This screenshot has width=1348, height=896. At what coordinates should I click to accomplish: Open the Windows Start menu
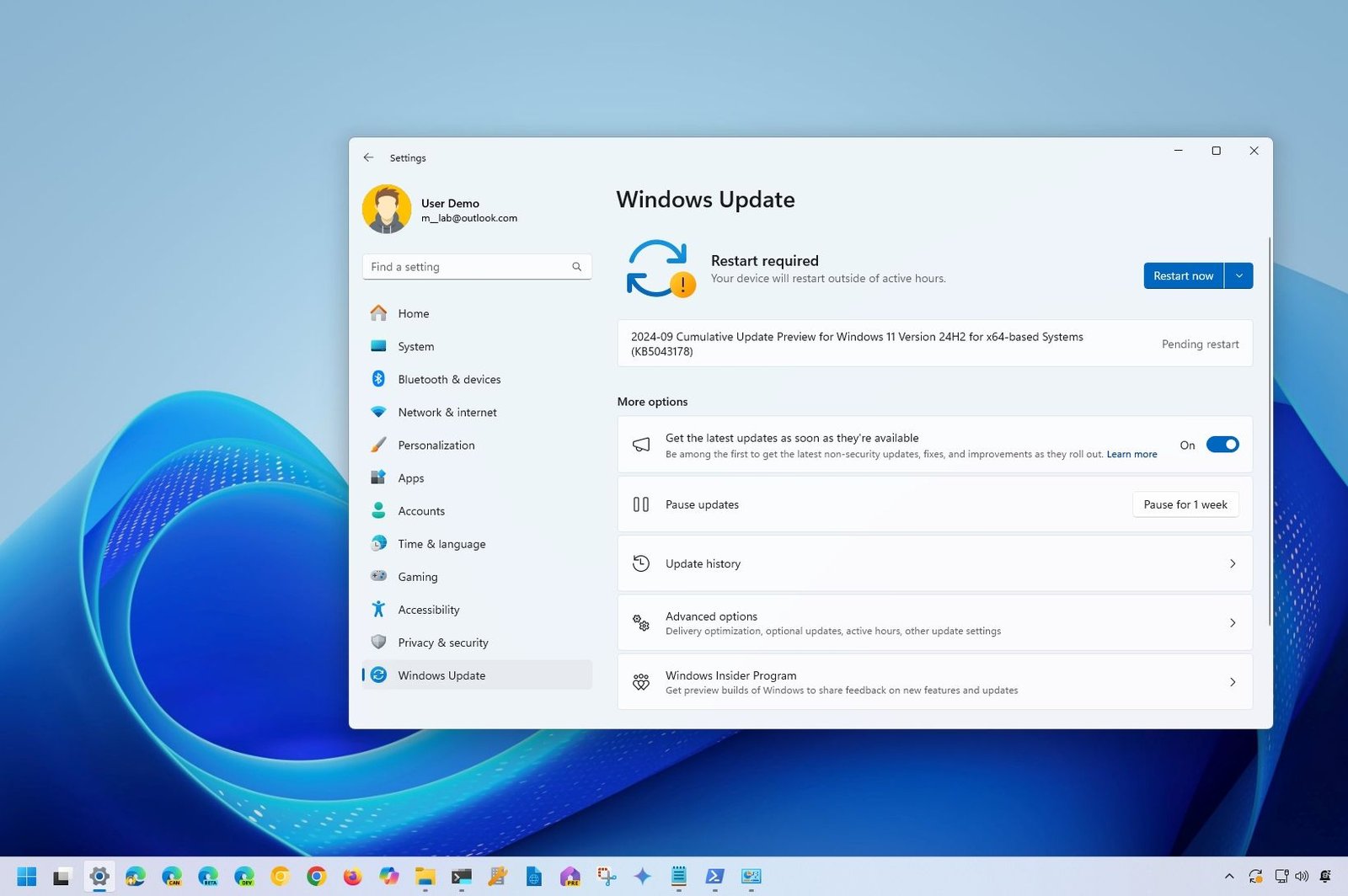point(26,877)
